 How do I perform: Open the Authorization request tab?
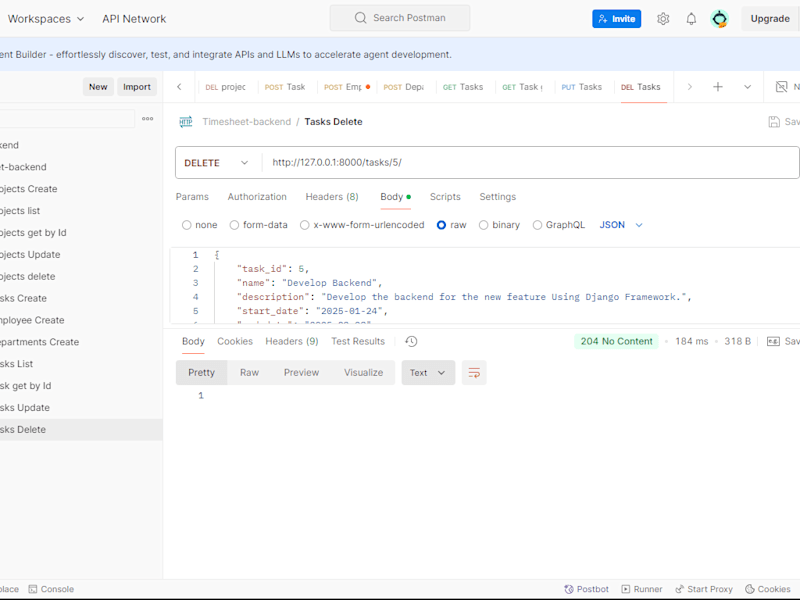click(257, 197)
